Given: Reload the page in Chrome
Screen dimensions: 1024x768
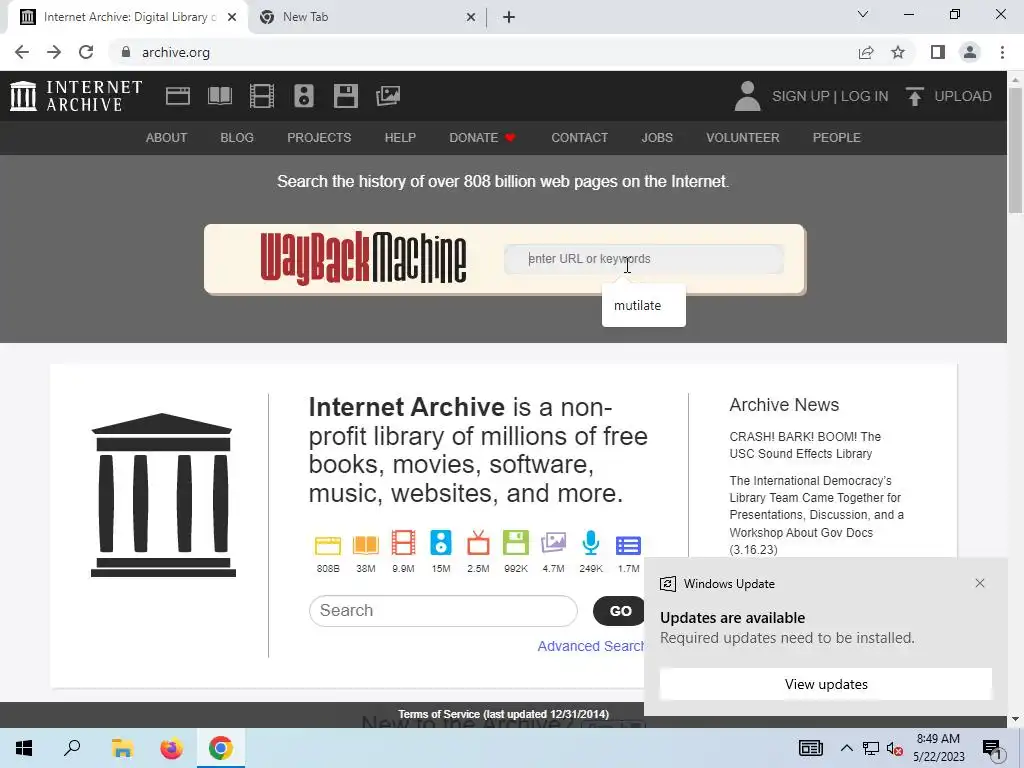Looking at the screenshot, I should (86, 52).
